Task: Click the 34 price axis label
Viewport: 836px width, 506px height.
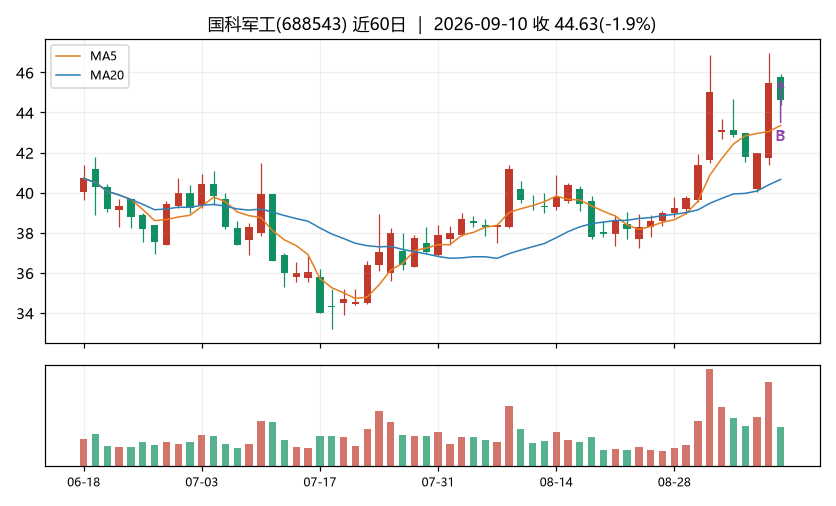Action: point(25,314)
